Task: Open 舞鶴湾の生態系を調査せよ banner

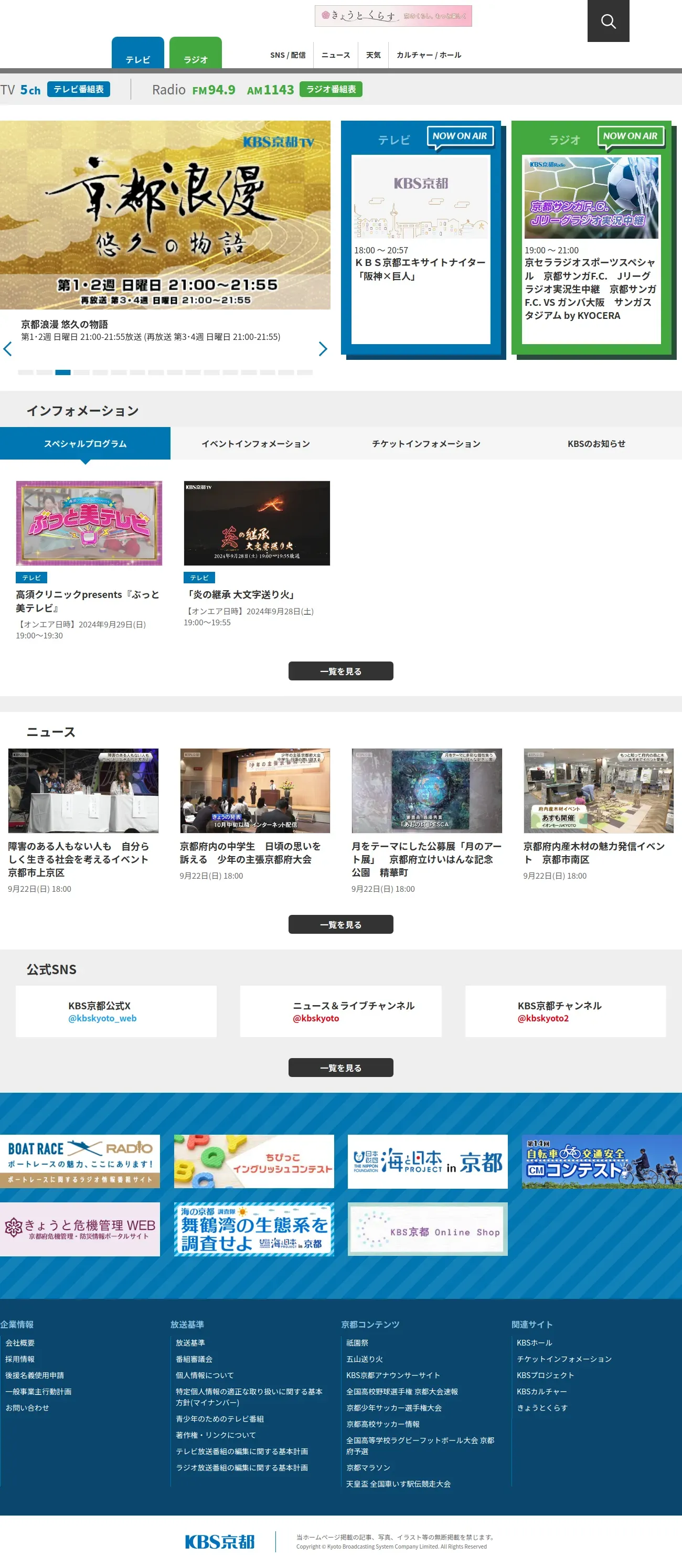Action: point(254,1229)
